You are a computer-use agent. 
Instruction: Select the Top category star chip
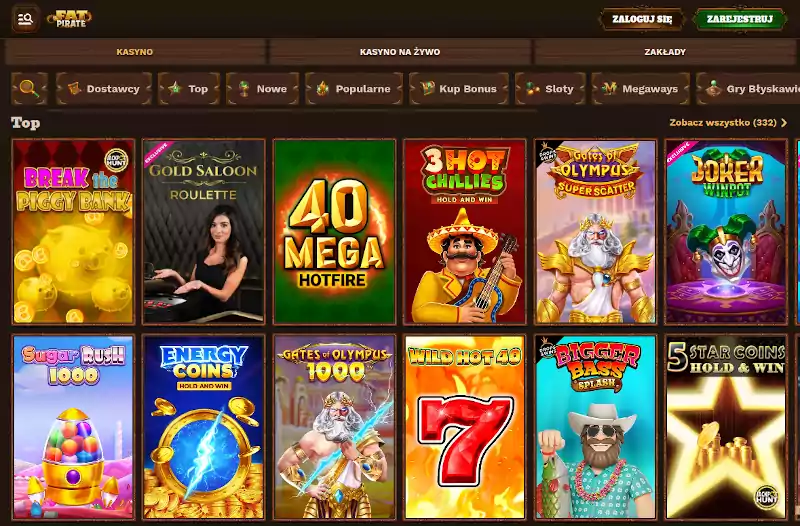189,89
